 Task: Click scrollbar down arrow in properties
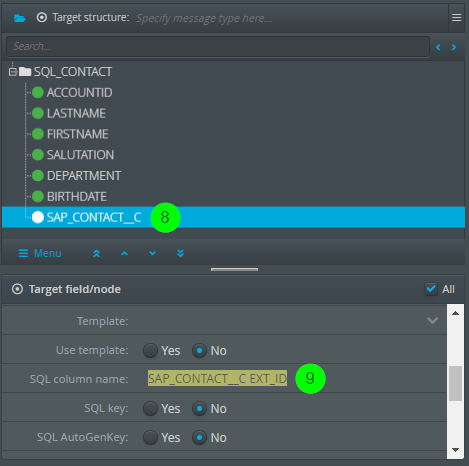point(455,450)
